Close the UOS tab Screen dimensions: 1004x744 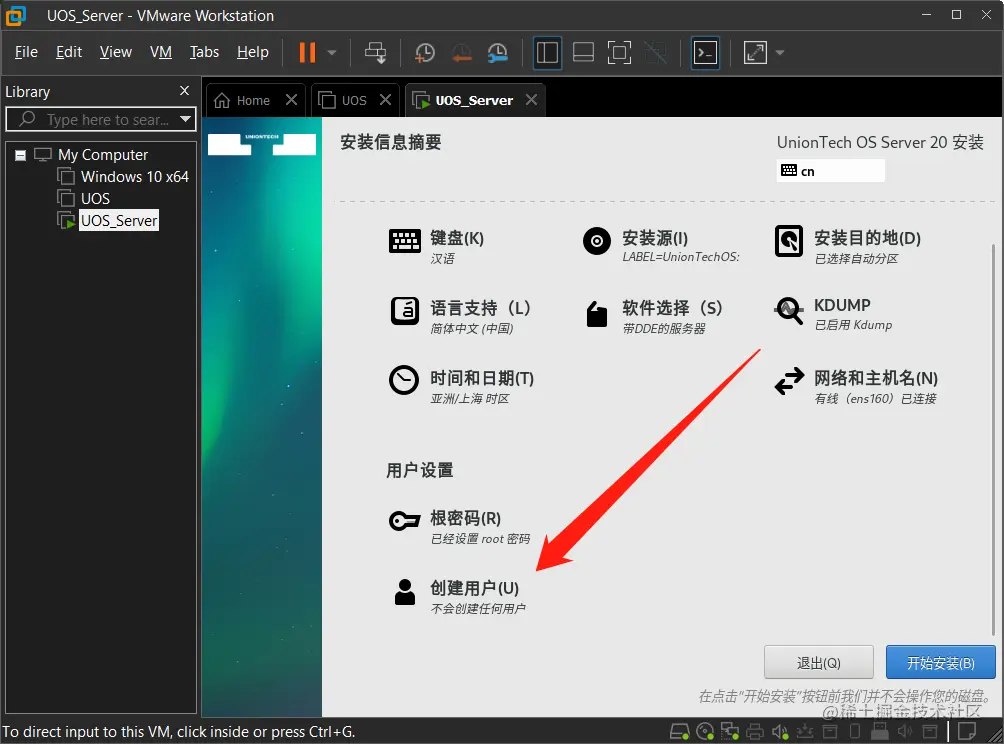click(x=385, y=100)
